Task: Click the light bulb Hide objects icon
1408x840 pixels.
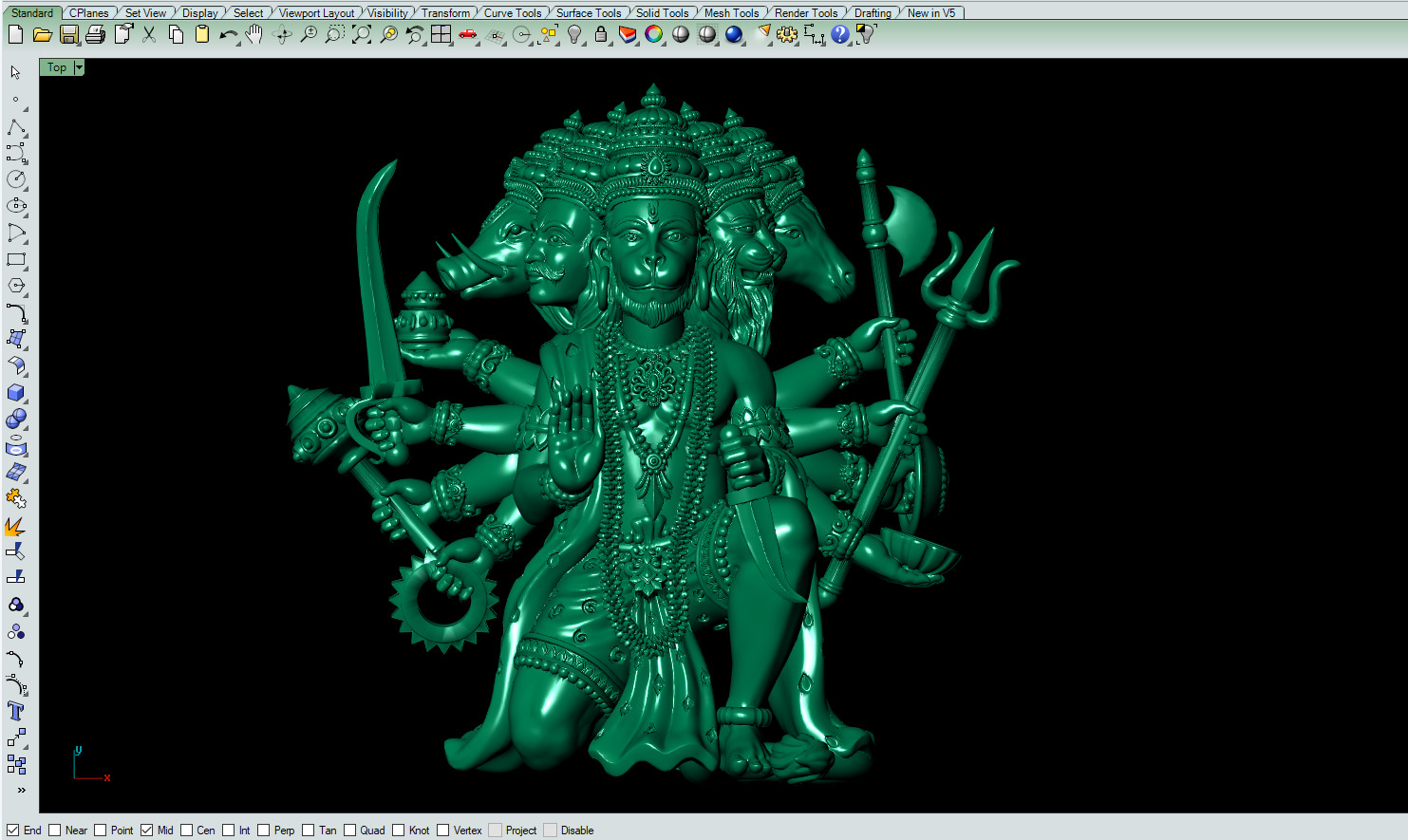Action: click(574, 35)
